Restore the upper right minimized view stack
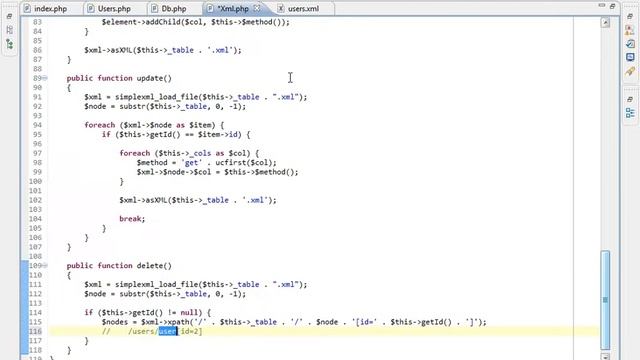The width and height of the screenshot is (640, 360). 630,16
